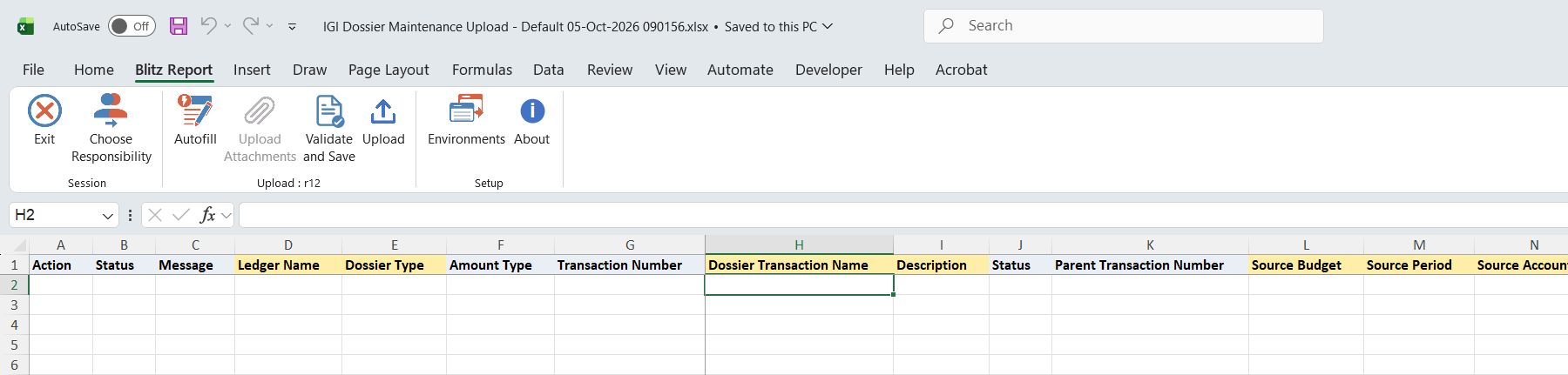Click the formula bar Cancel X

tap(155, 215)
